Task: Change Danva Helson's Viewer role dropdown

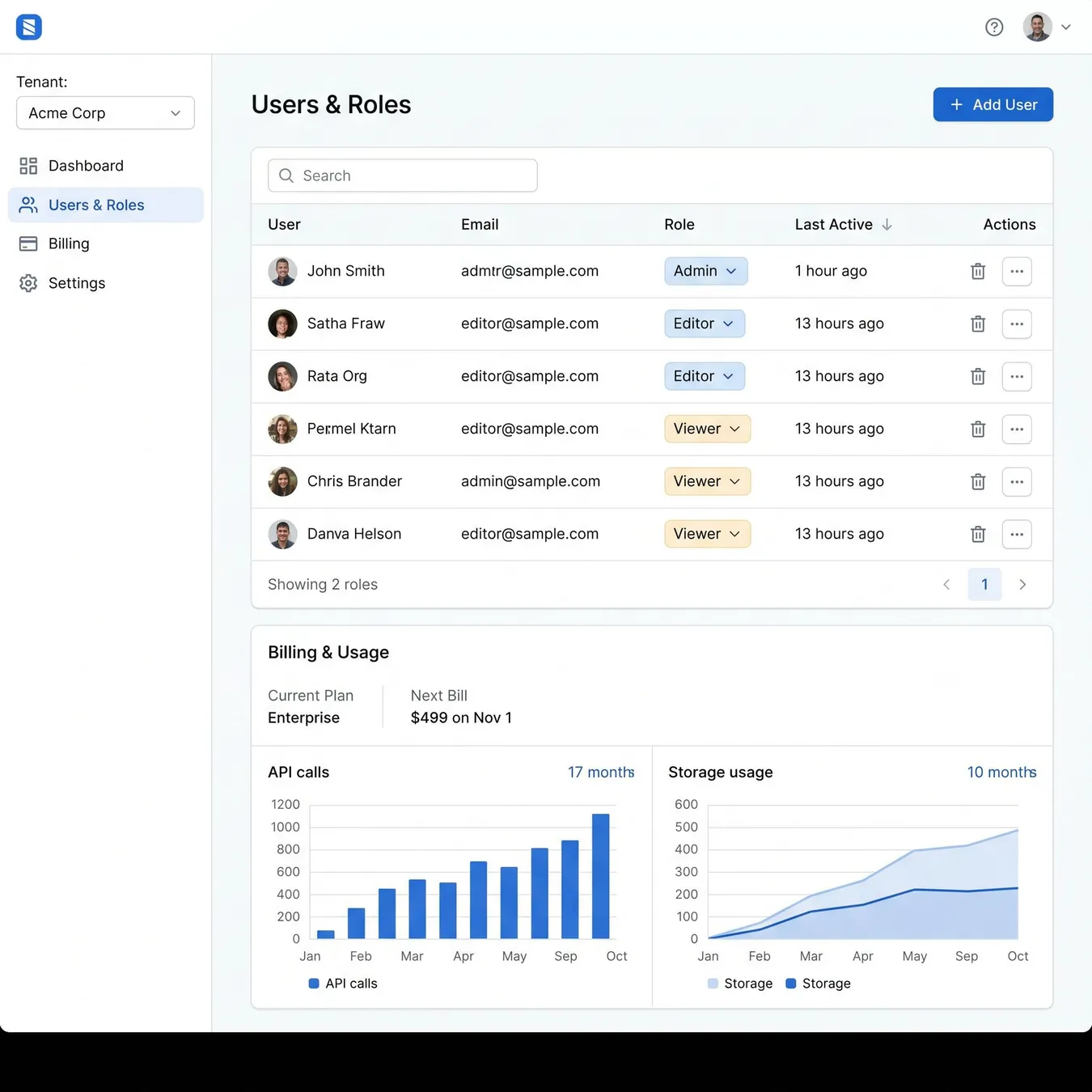Action: 707,534
